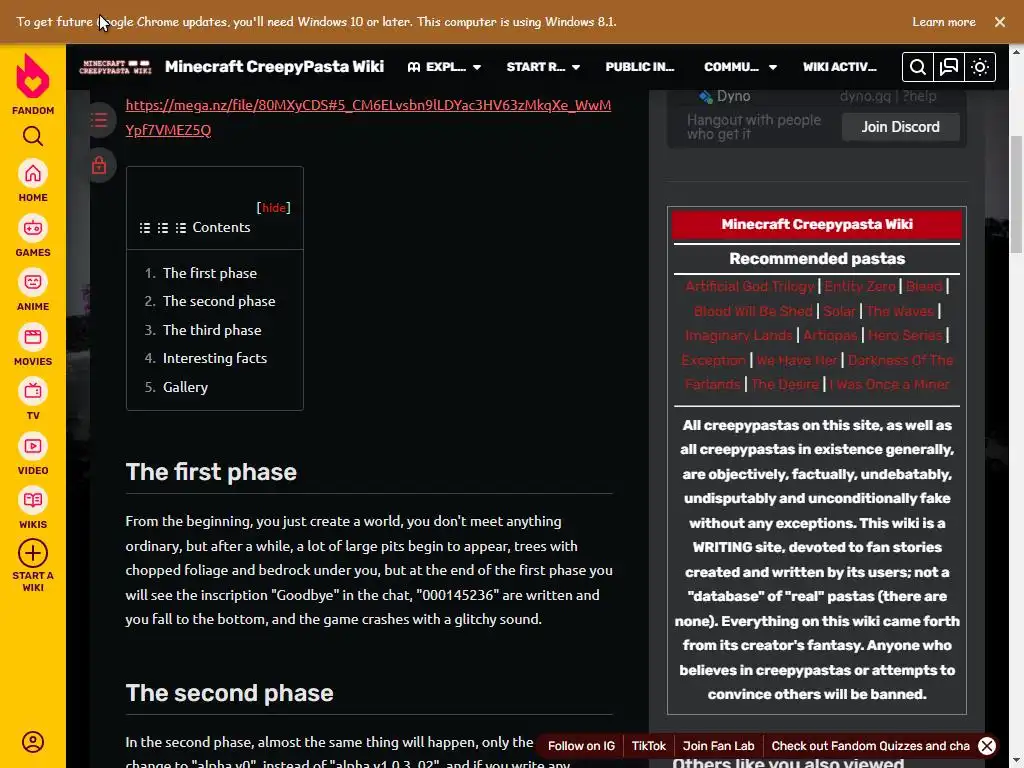
Task: Jump to The second phase in Contents
Action: click(219, 301)
